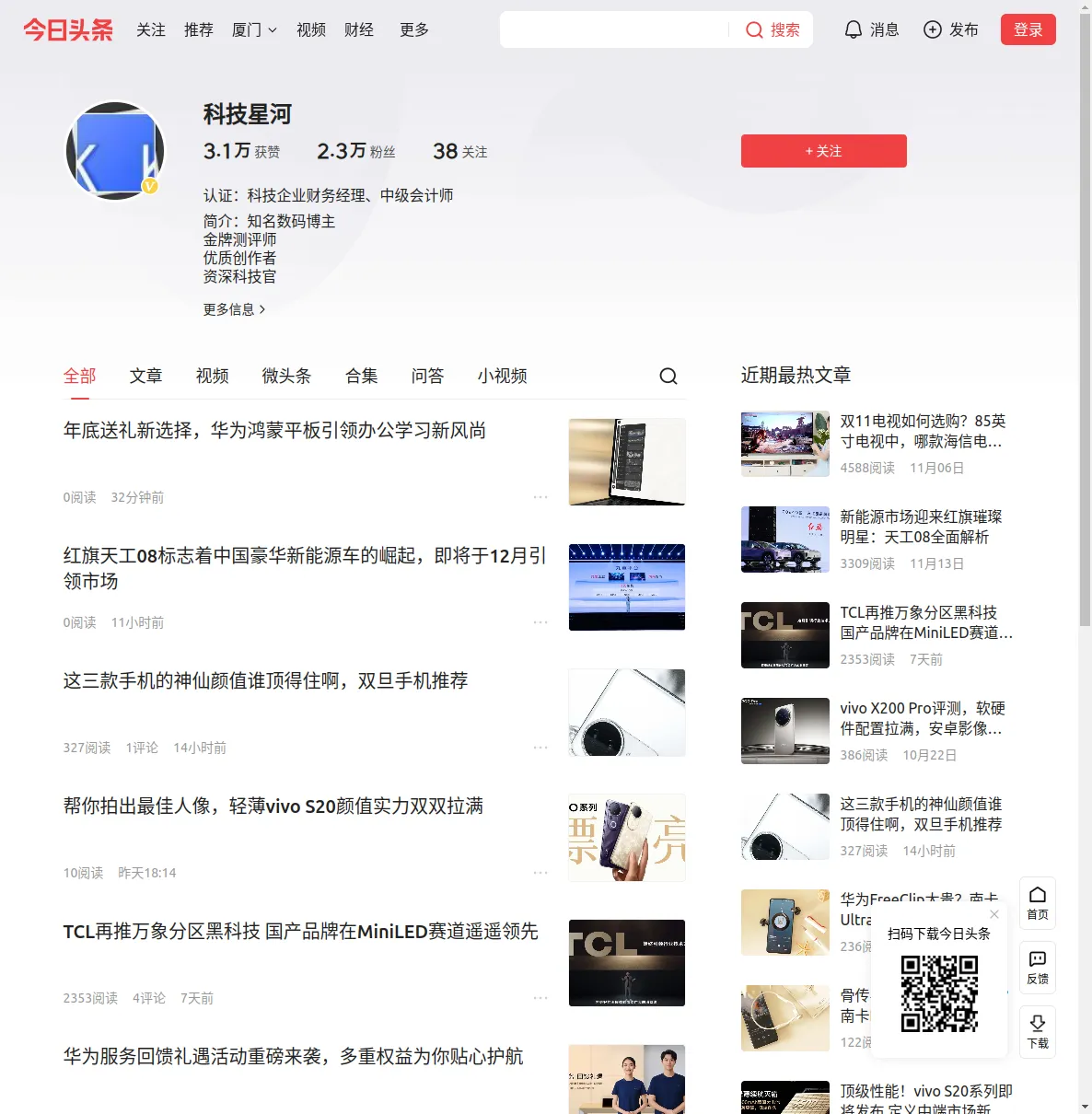The width and height of the screenshot is (1092, 1114).
Task: Open hot article 这三款手机的神仙颜值
Action: pyautogui.click(x=921, y=814)
